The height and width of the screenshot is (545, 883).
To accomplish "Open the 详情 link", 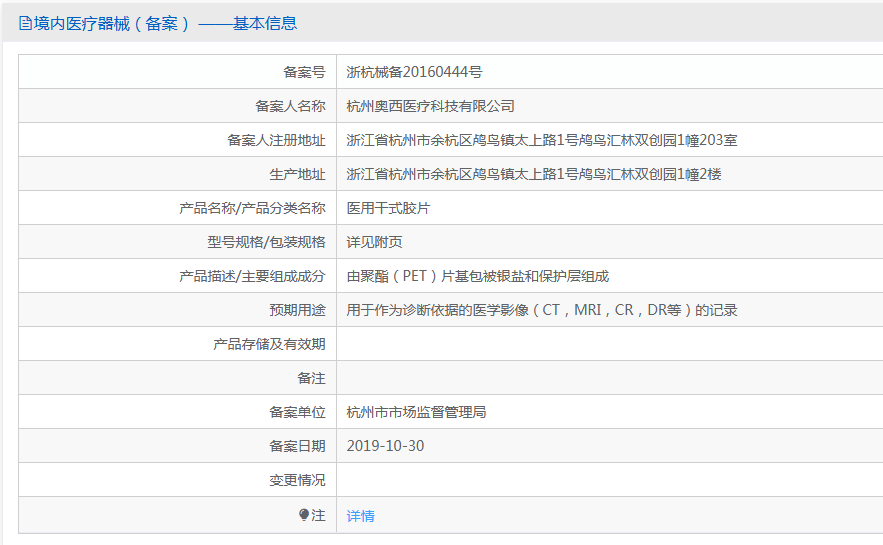I will tap(360, 516).
